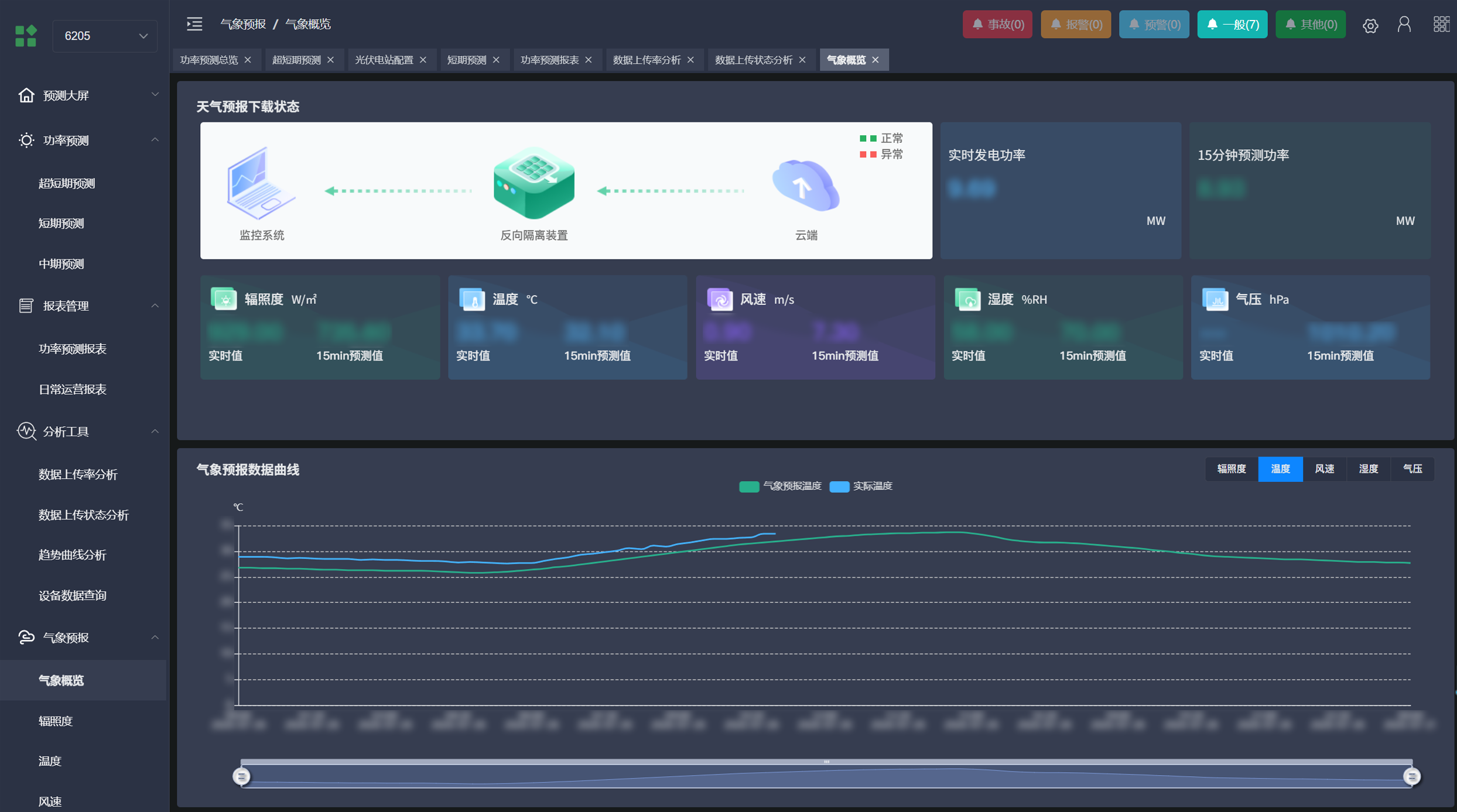Collapse sidebar with the menu fold icon

coord(194,24)
